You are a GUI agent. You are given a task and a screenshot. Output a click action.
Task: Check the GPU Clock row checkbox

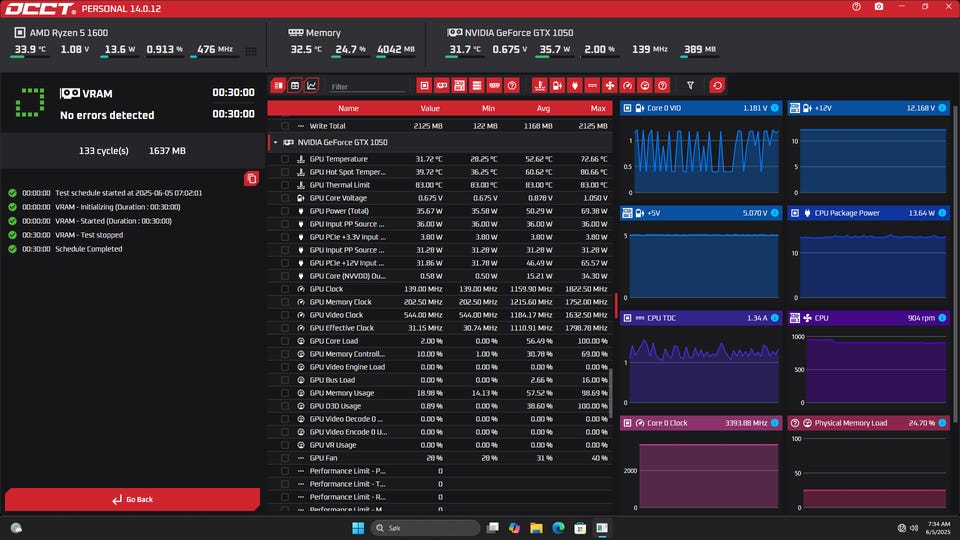coord(285,289)
